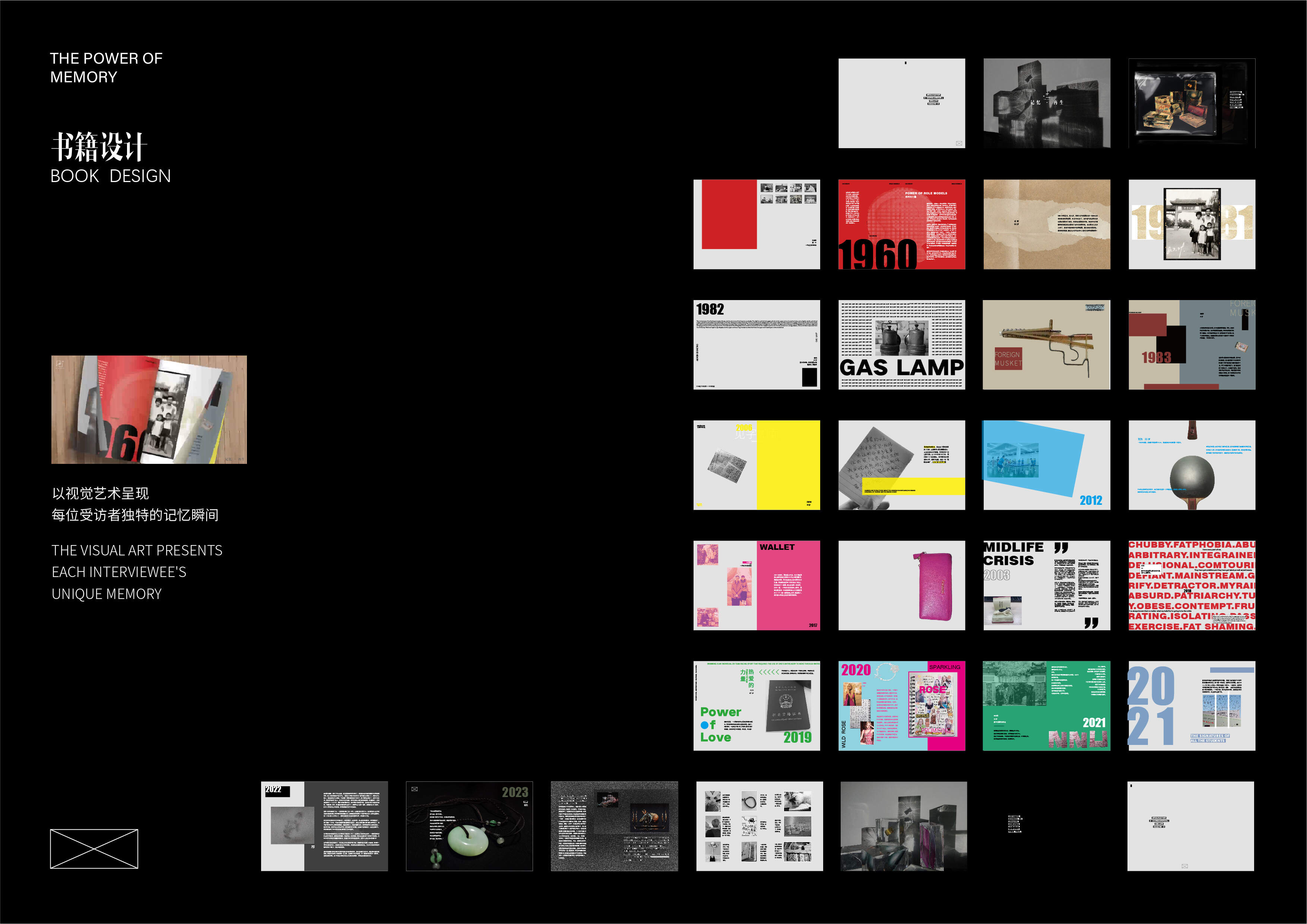The height and width of the screenshot is (924, 1307).
Task: Open the blue 2012 spread thumbnail
Action: pyautogui.click(x=1046, y=465)
